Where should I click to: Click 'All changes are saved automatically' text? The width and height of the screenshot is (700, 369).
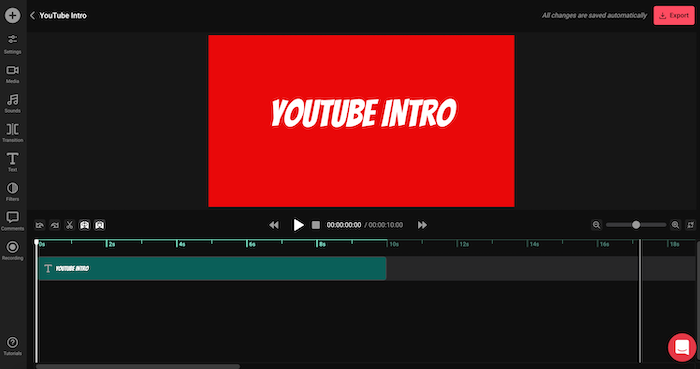click(x=594, y=16)
